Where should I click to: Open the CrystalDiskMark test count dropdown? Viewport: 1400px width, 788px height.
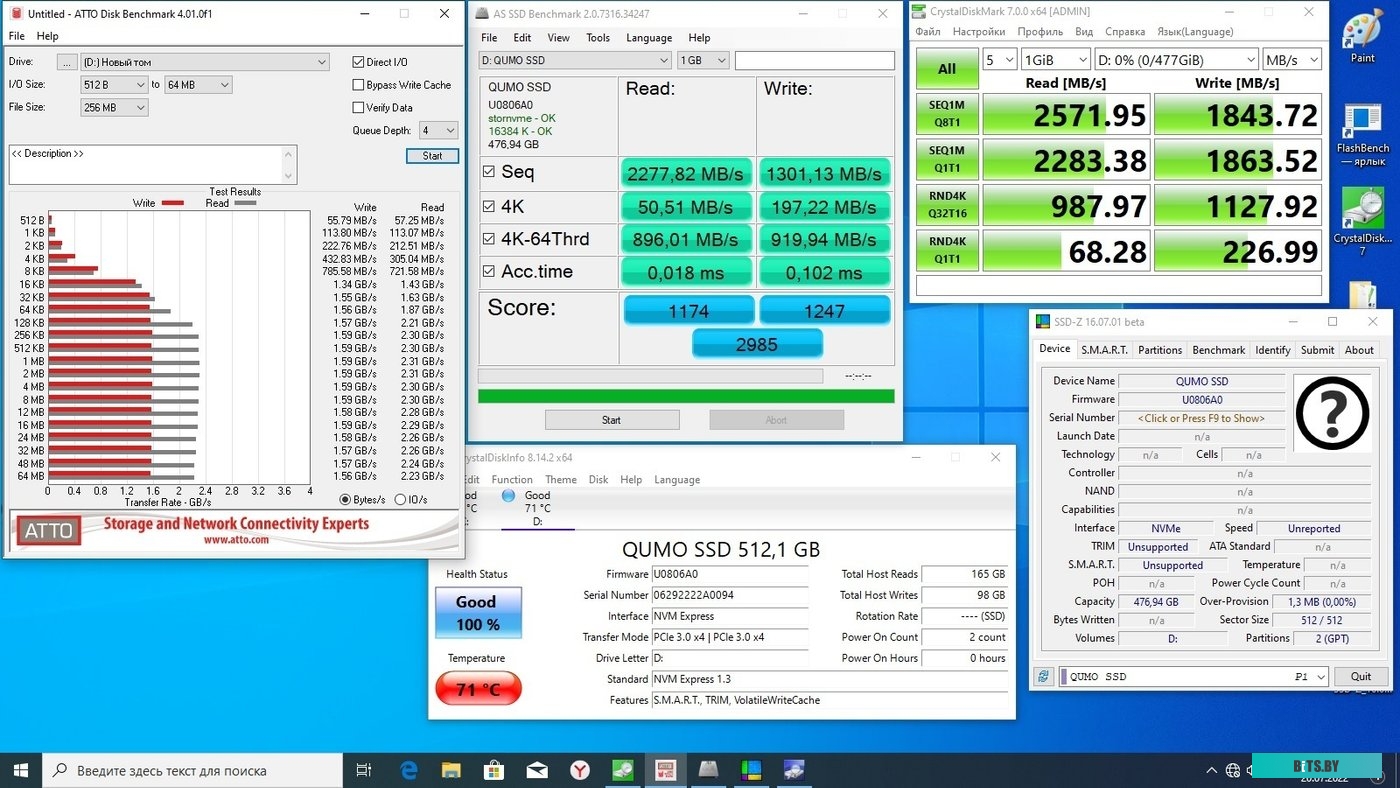1000,60
